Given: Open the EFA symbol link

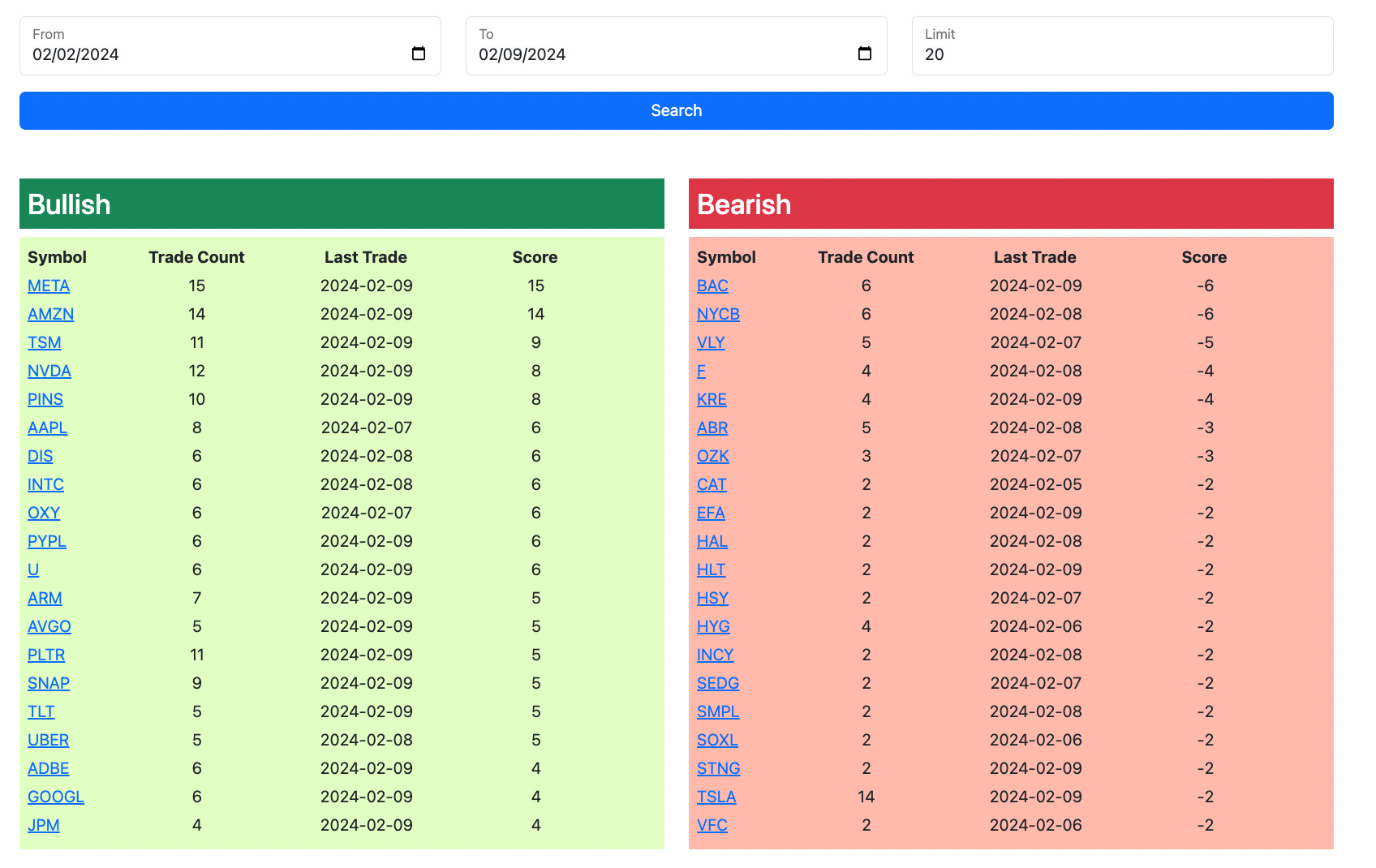Looking at the screenshot, I should click(711, 513).
